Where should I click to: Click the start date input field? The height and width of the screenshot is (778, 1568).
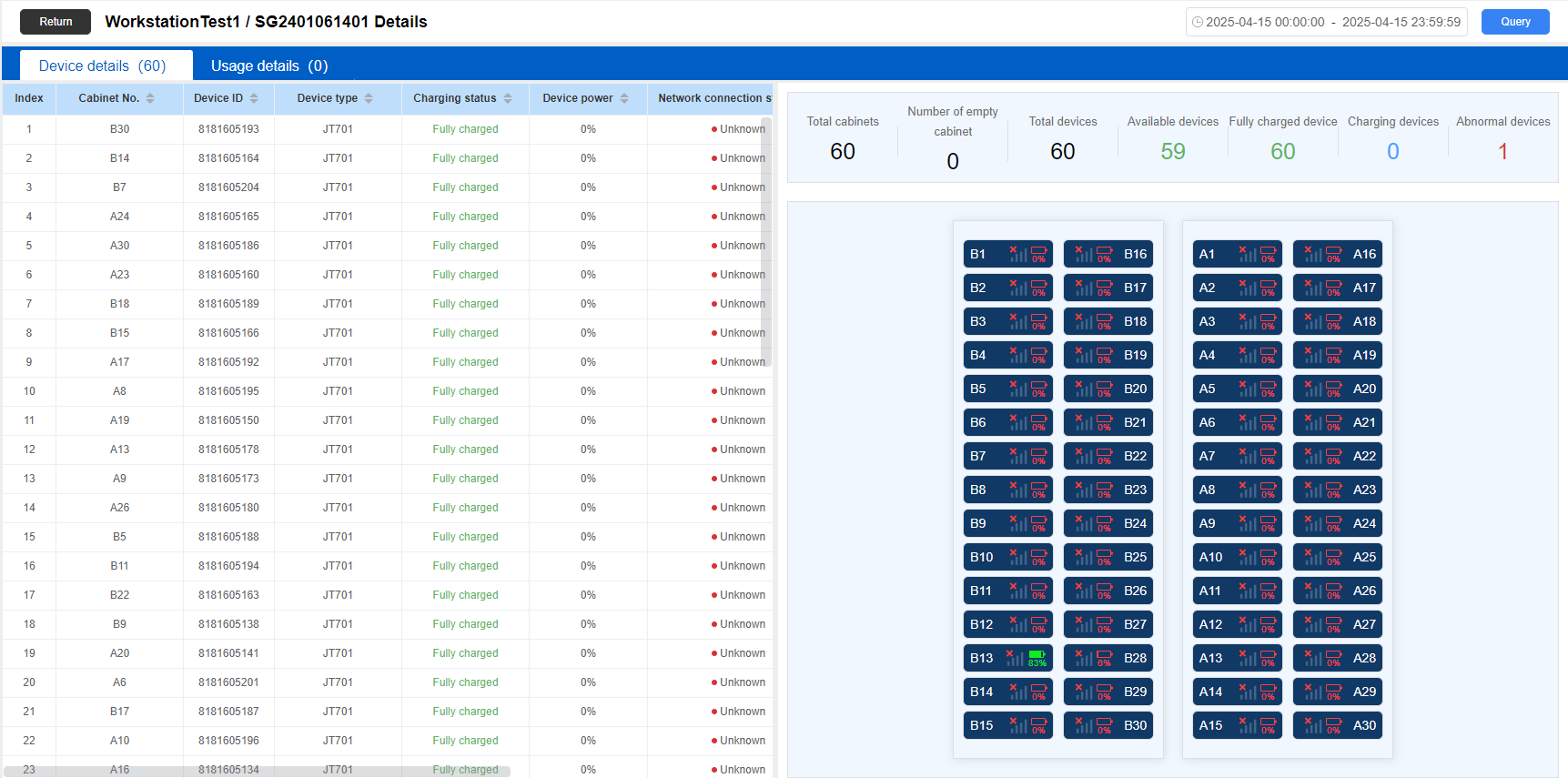coord(1265,22)
